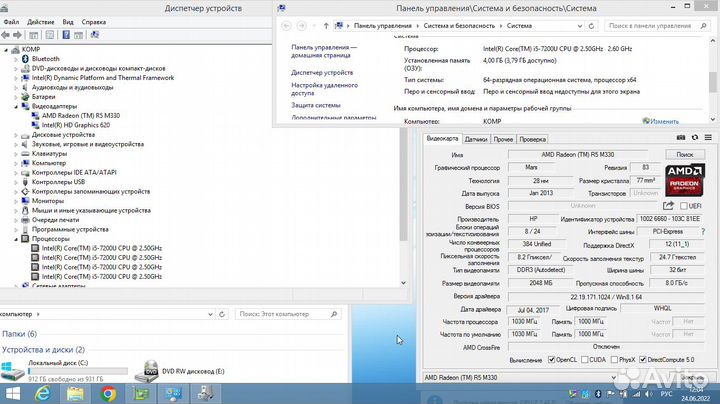The height and width of the screenshot is (404, 720).
Task: Click the Local Disk (C:) drive icon
Action: (x=12, y=371)
